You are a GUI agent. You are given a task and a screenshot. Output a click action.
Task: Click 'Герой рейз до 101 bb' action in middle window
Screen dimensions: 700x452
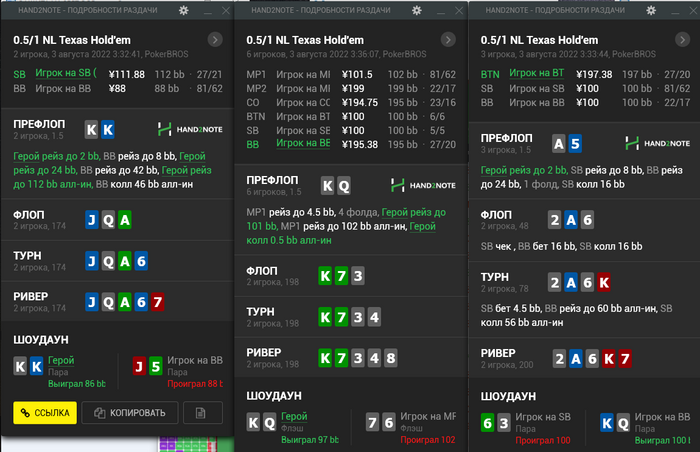click(x=346, y=219)
